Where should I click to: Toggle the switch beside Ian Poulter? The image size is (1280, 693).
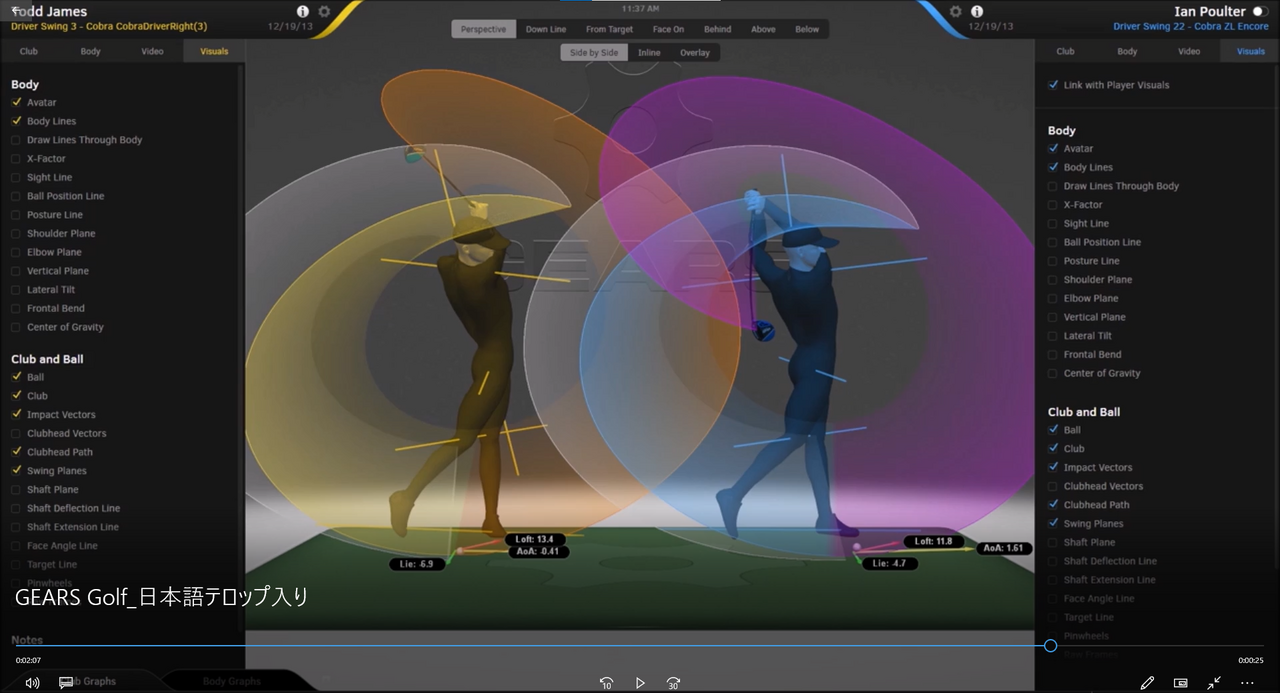pos(1259,11)
